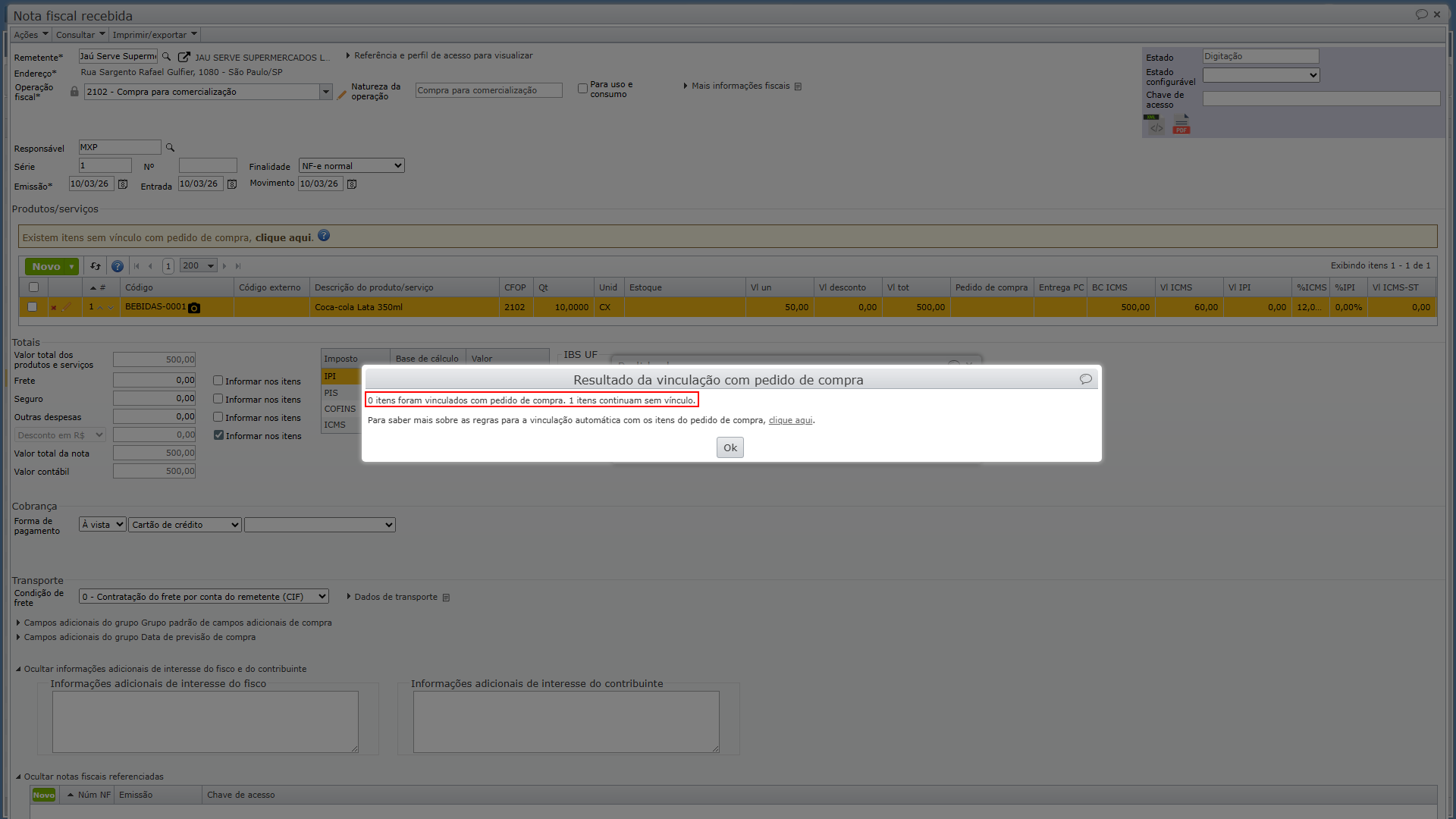Click the red delete X on item row
Image resolution: width=1456 pixels, height=819 pixels.
pos(54,308)
